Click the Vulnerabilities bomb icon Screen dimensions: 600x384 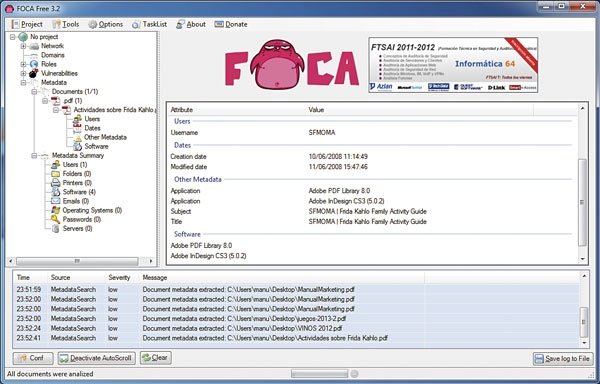(x=34, y=73)
